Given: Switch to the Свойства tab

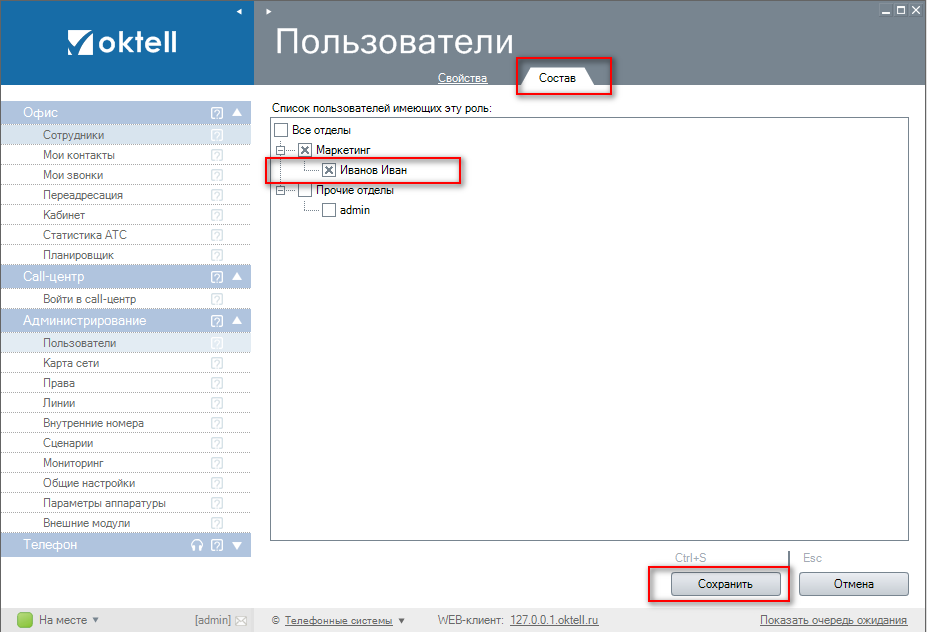Looking at the screenshot, I should (x=462, y=78).
